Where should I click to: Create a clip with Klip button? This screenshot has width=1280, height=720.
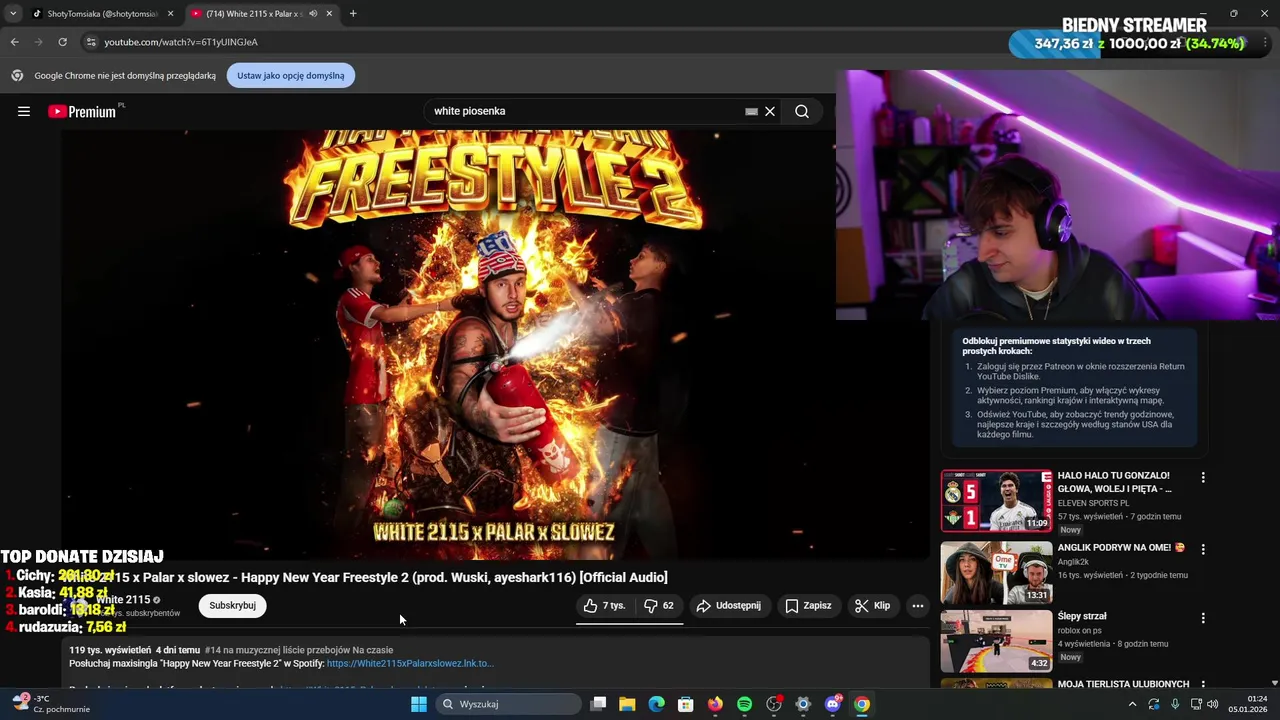pos(872,605)
